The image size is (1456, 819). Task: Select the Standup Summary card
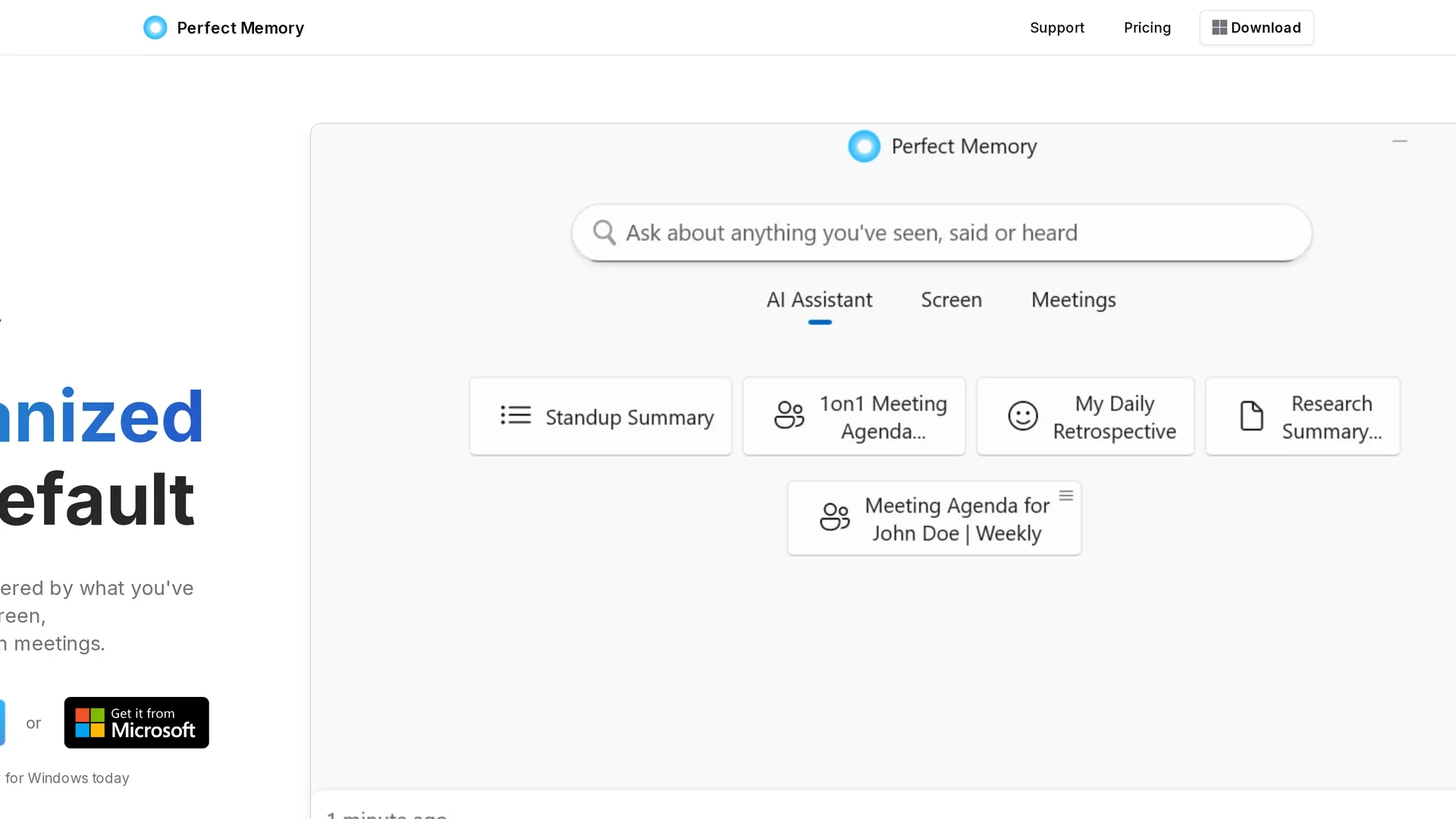(x=601, y=416)
